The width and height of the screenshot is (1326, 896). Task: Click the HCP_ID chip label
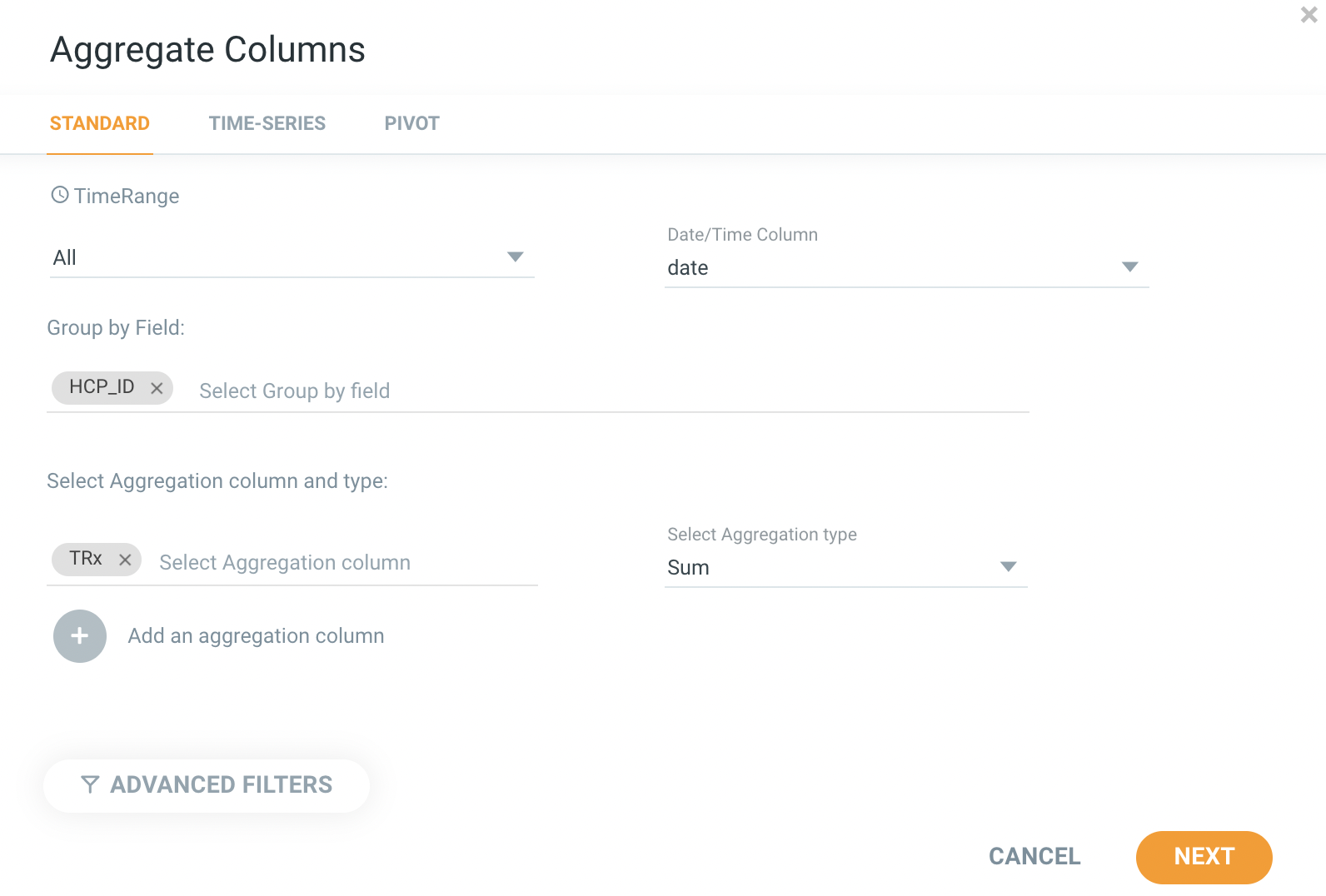pyautogui.click(x=102, y=387)
